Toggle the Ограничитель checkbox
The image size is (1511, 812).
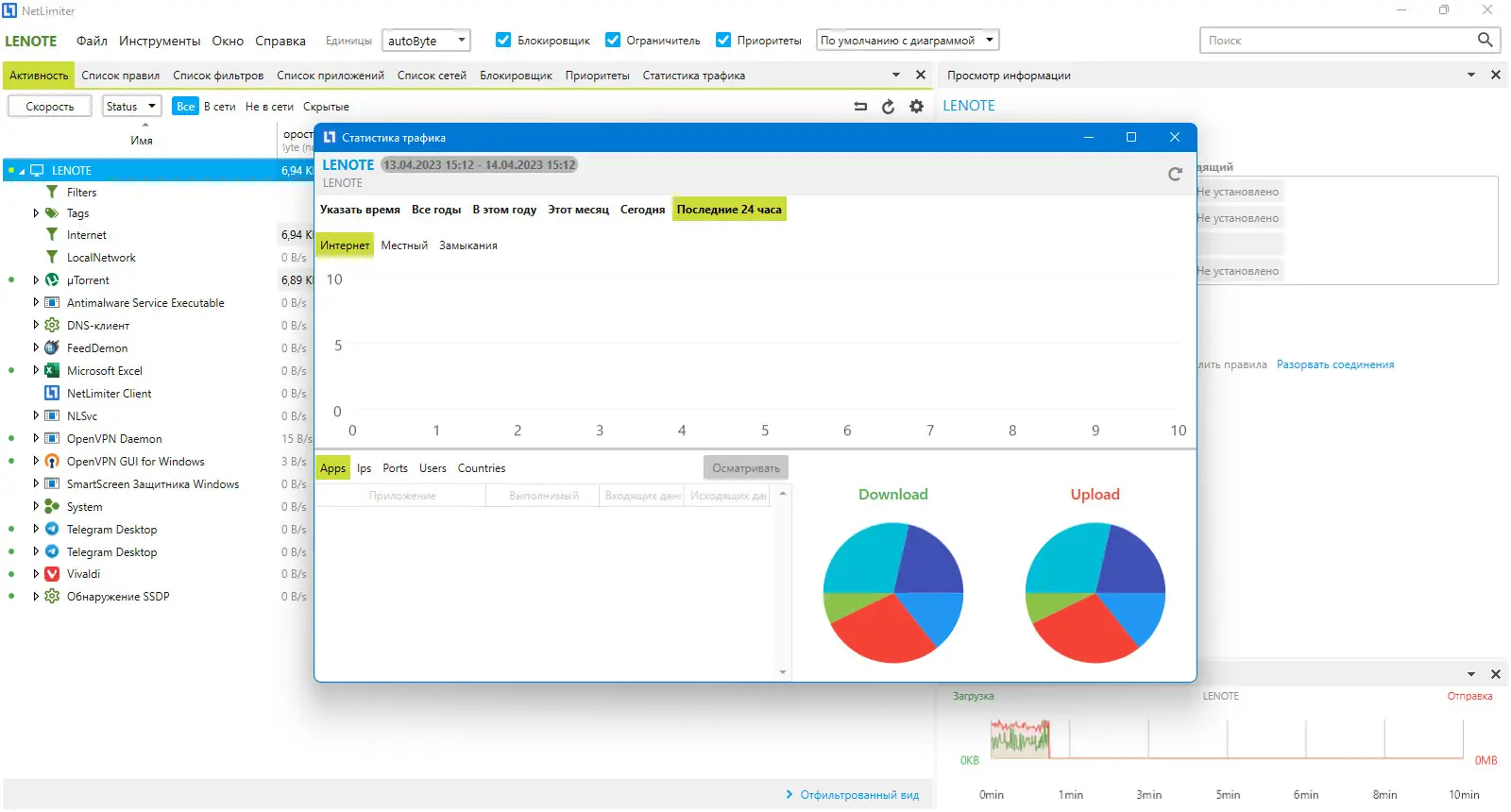pos(613,40)
